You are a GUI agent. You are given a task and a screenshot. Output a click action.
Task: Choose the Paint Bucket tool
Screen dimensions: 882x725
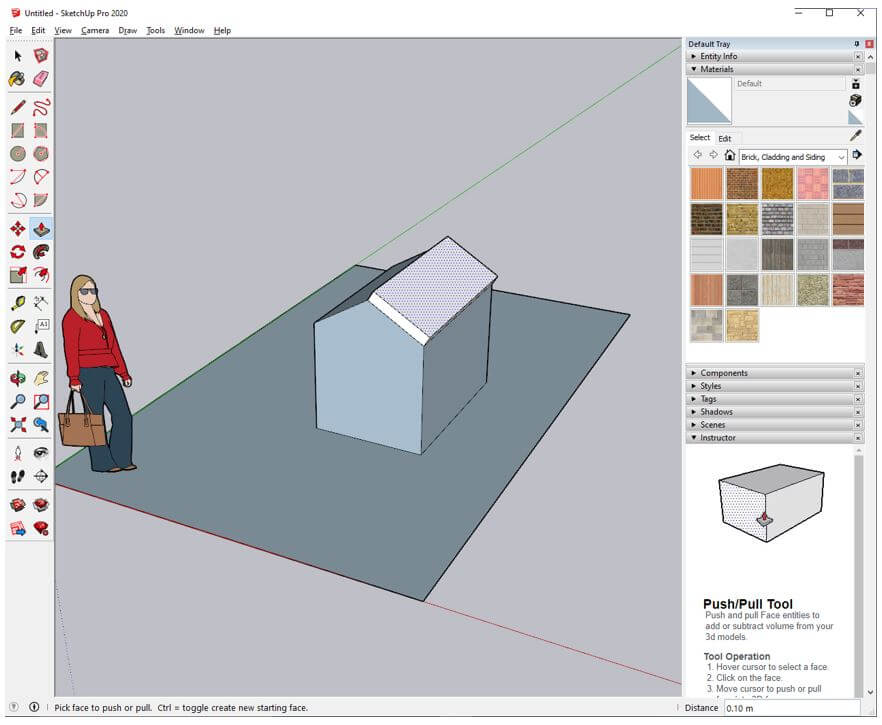tap(17, 79)
